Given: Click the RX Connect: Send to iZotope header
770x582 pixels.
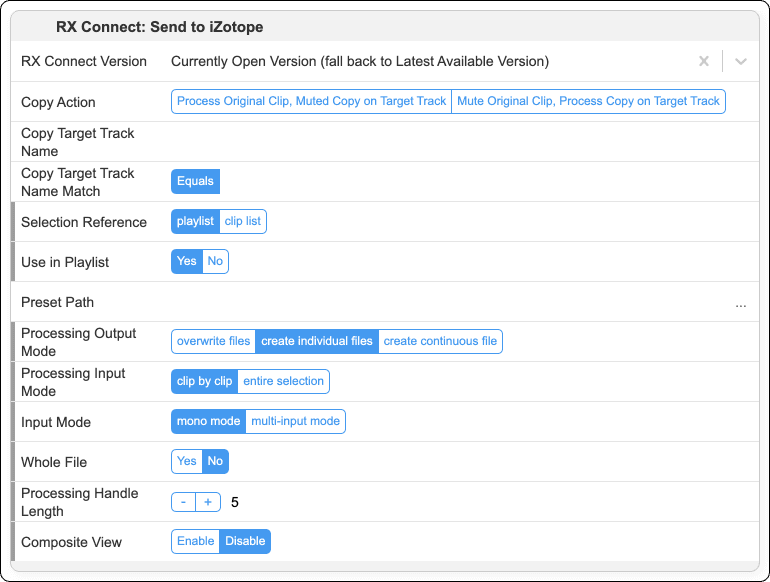Looking at the screenshot, I should coord(160,27).
